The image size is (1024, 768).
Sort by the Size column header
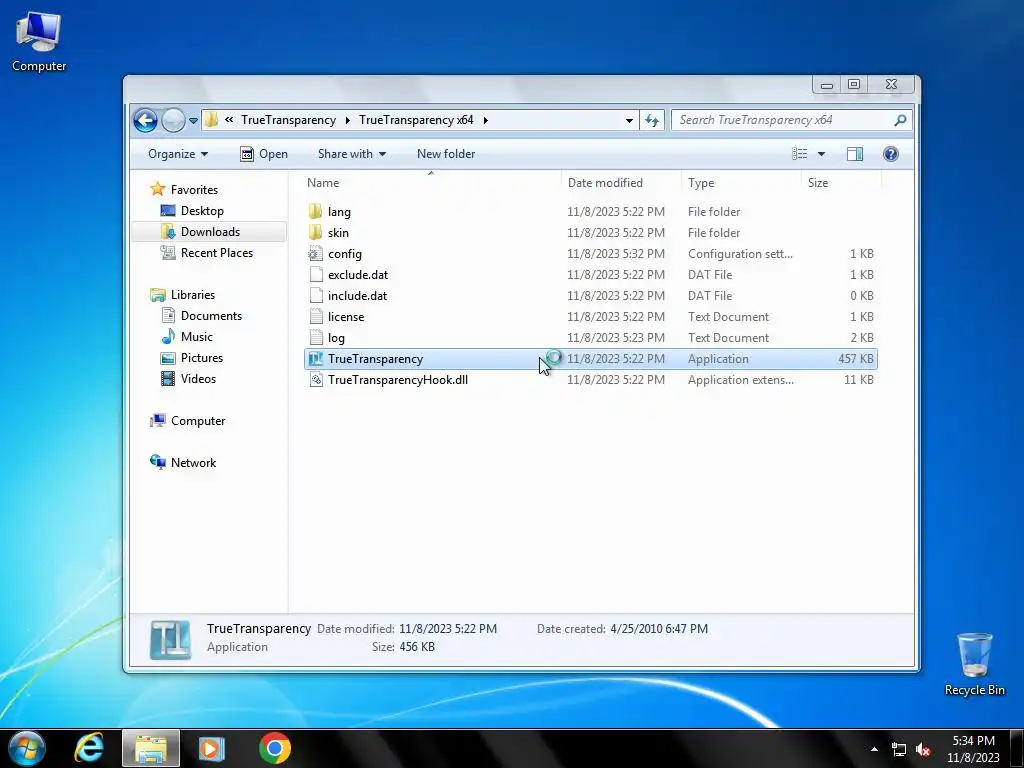coord(818,183)
